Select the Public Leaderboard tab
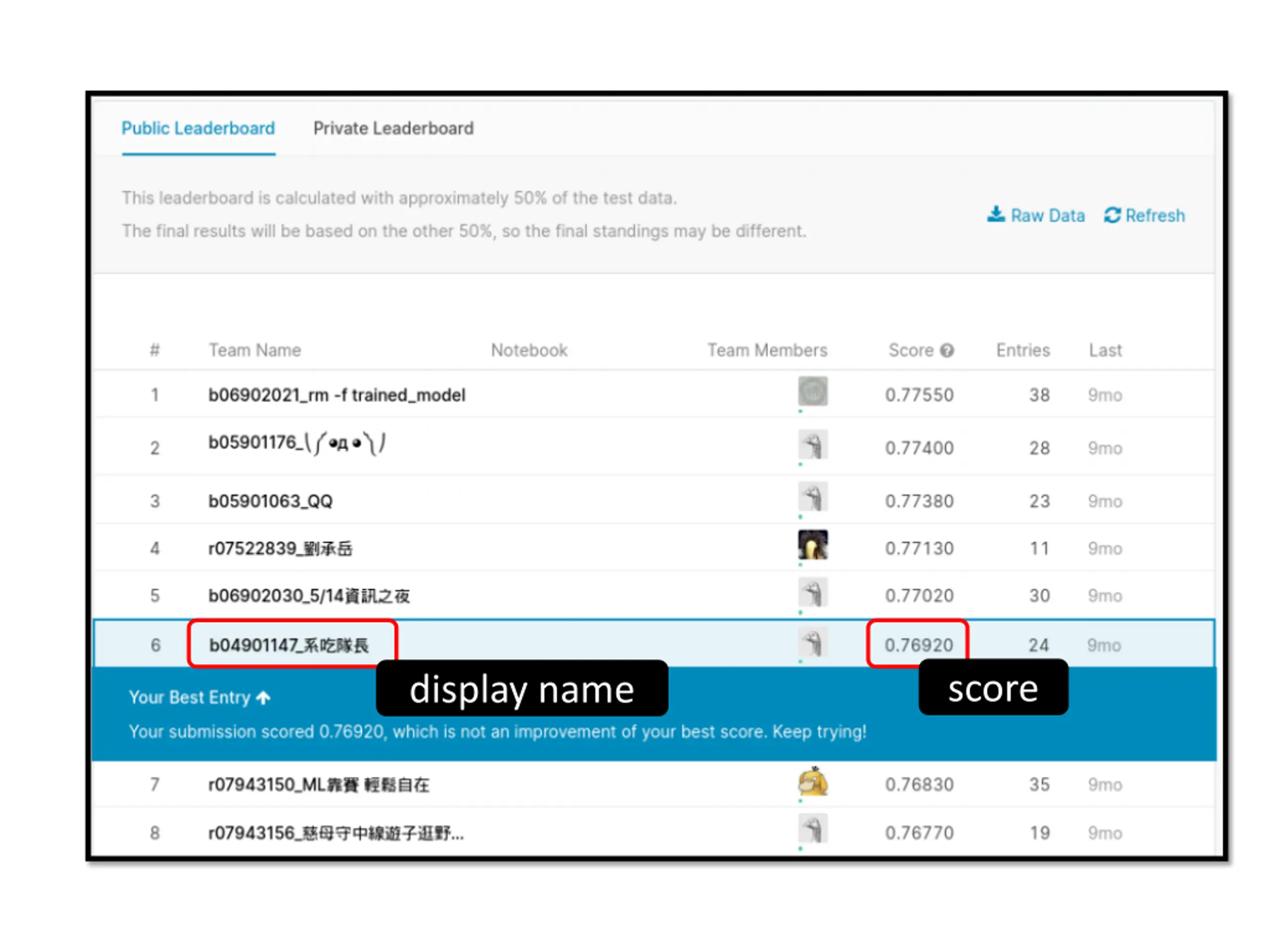Screen dimensions: 1270x952 tap(198, 128)
